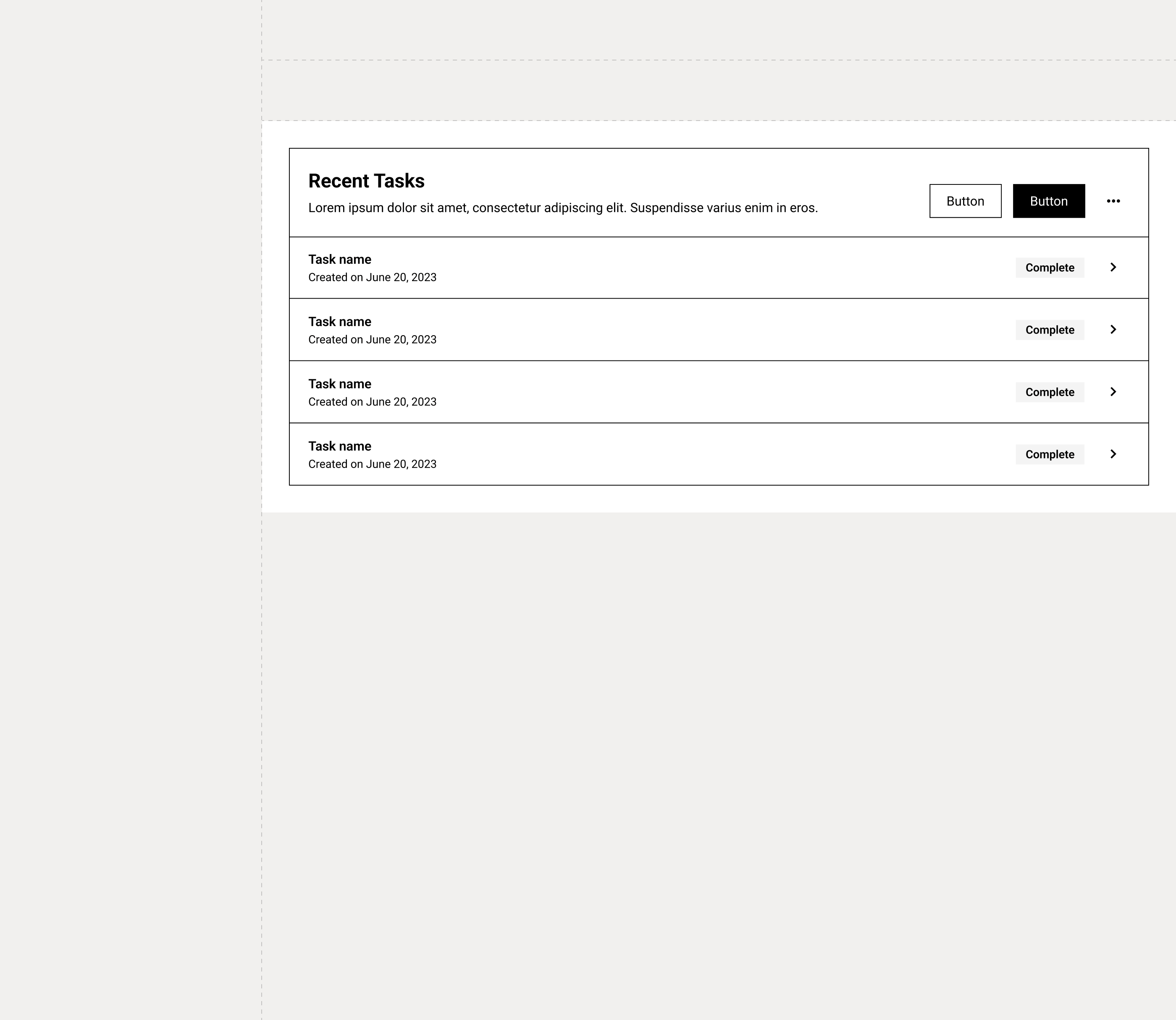This screenshot has height=1020, width=1176.
Task: Click the Complete badge in the last task row
Action: point(1050,454)
